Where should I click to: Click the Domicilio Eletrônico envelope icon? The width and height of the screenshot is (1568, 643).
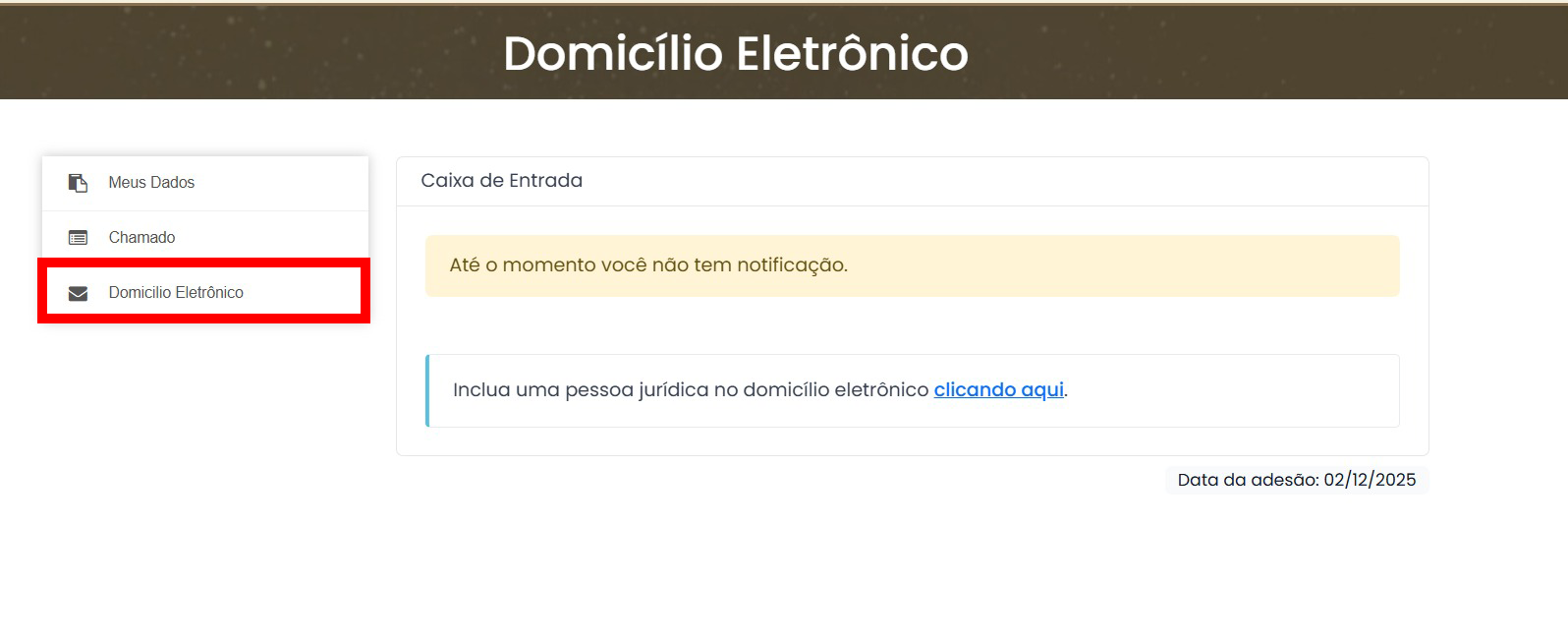pos(78,293)
